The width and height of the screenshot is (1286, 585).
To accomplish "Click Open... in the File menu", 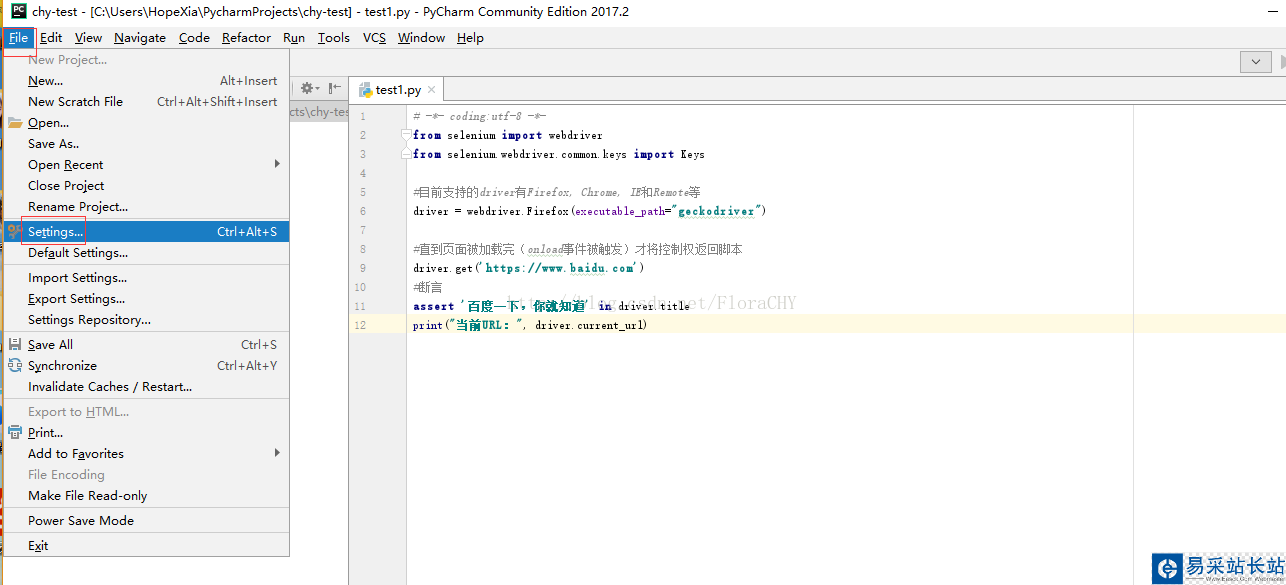I will coord(146,123).
